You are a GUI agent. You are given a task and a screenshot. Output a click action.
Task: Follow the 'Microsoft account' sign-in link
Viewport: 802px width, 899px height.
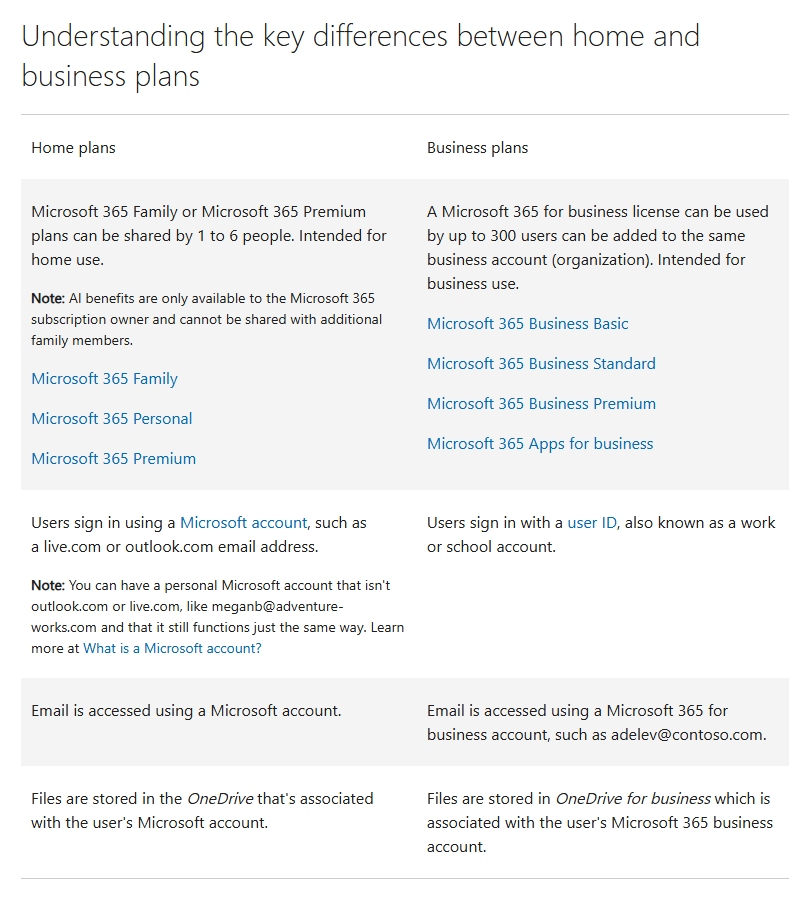pos(243,523)
